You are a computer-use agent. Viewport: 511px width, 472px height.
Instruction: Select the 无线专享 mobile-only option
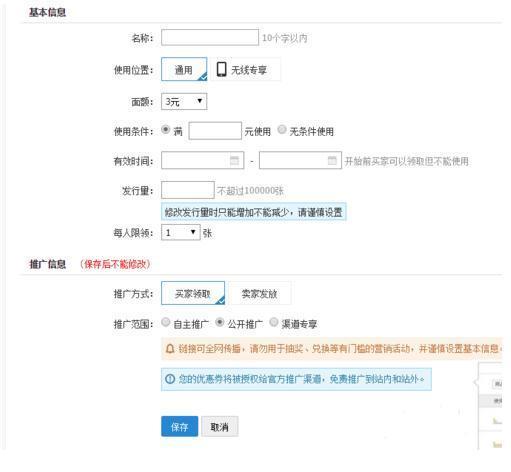[x=245, y=69]
